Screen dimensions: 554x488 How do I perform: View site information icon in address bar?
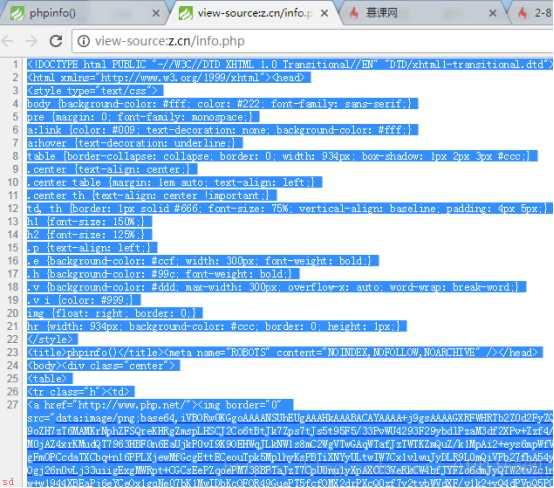83,41
